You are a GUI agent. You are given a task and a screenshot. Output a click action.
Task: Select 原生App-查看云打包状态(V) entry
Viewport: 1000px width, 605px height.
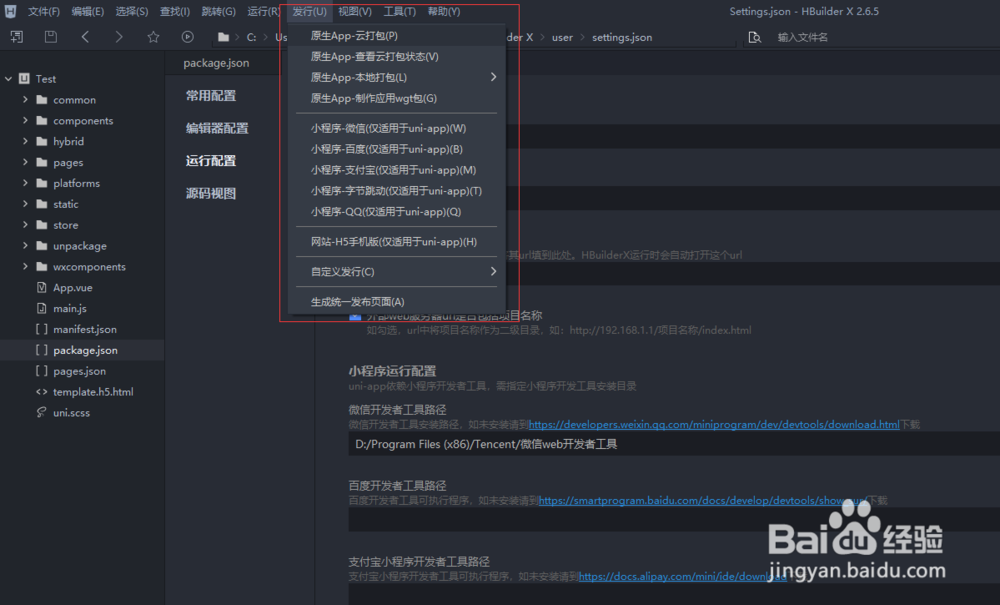click(x=397, y=57)
